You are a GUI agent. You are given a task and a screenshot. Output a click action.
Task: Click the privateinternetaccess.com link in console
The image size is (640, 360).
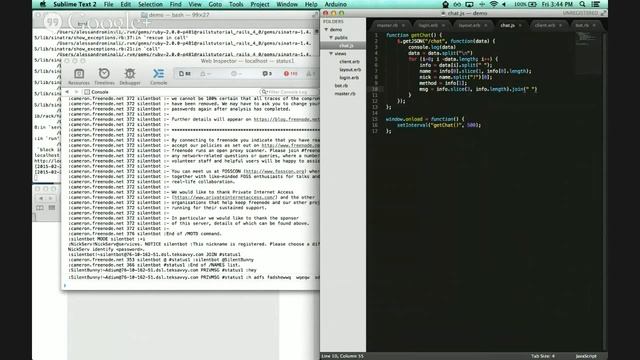point(224,197)
